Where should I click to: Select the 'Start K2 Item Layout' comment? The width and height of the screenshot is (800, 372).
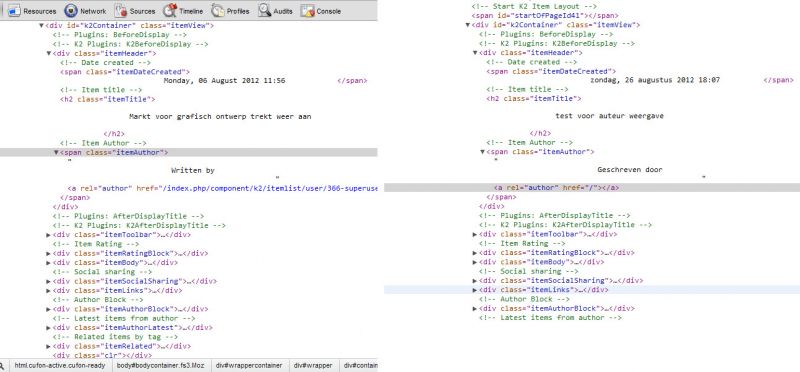pos(534,7)
